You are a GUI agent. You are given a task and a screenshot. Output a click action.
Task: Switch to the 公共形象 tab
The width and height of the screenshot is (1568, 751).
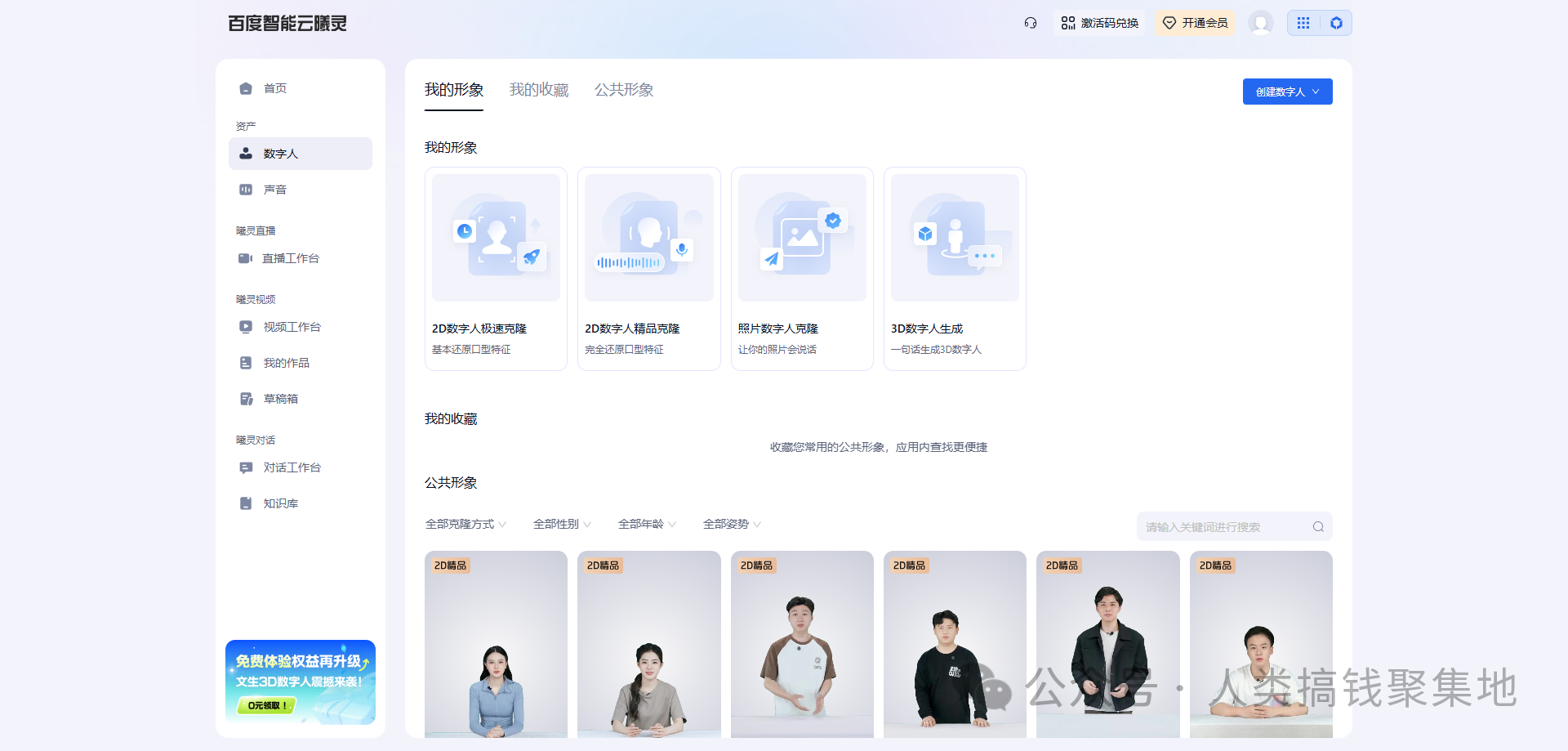pos(624,90)
